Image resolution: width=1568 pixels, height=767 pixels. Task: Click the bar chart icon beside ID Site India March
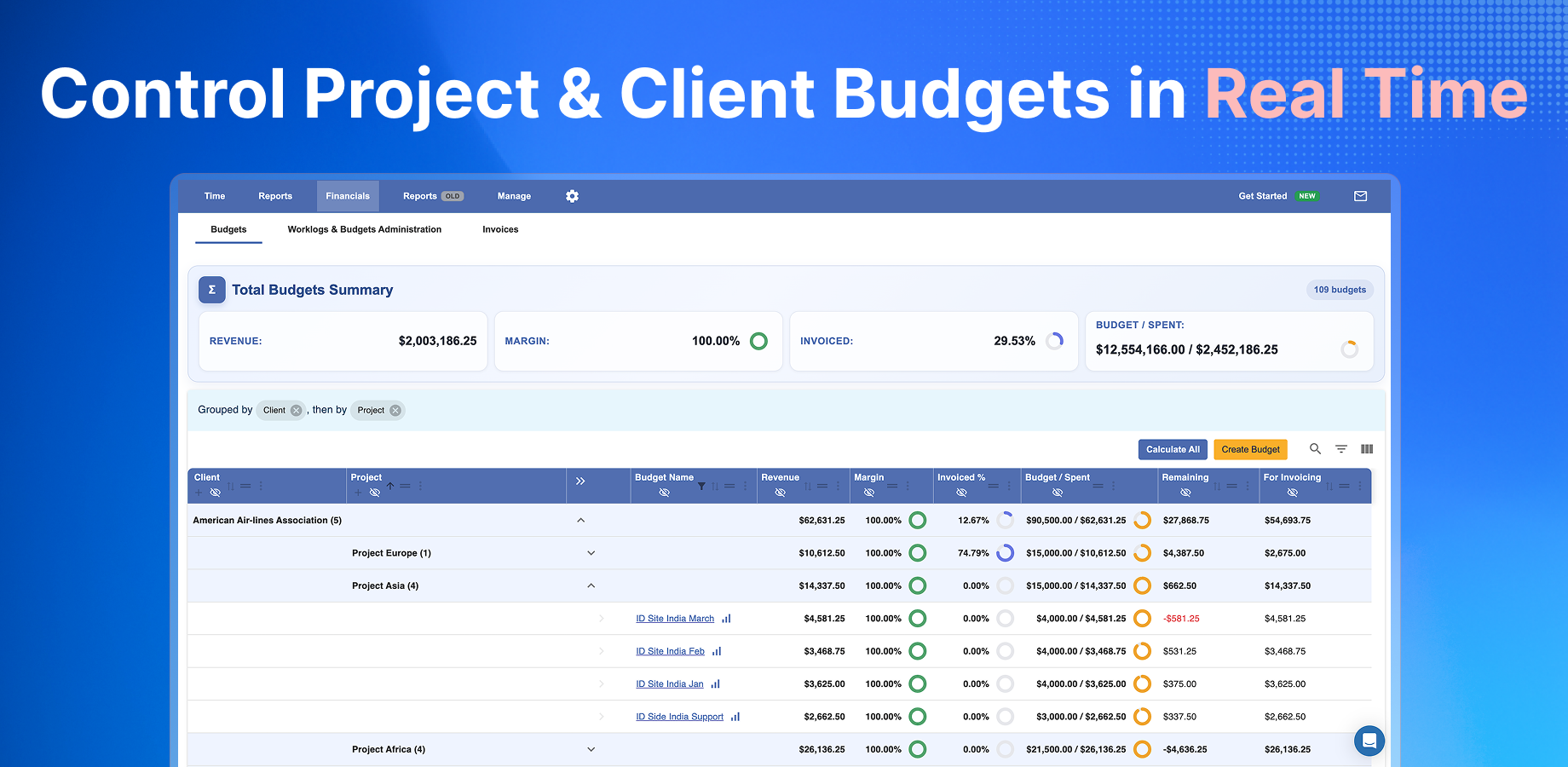[x=726, y=618]
